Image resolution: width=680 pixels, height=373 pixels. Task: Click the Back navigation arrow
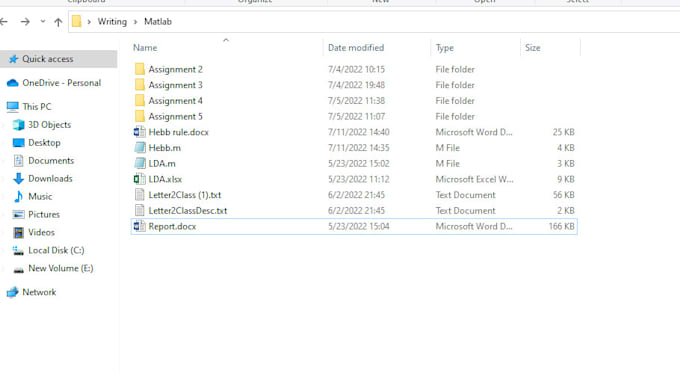pos(4,21)
